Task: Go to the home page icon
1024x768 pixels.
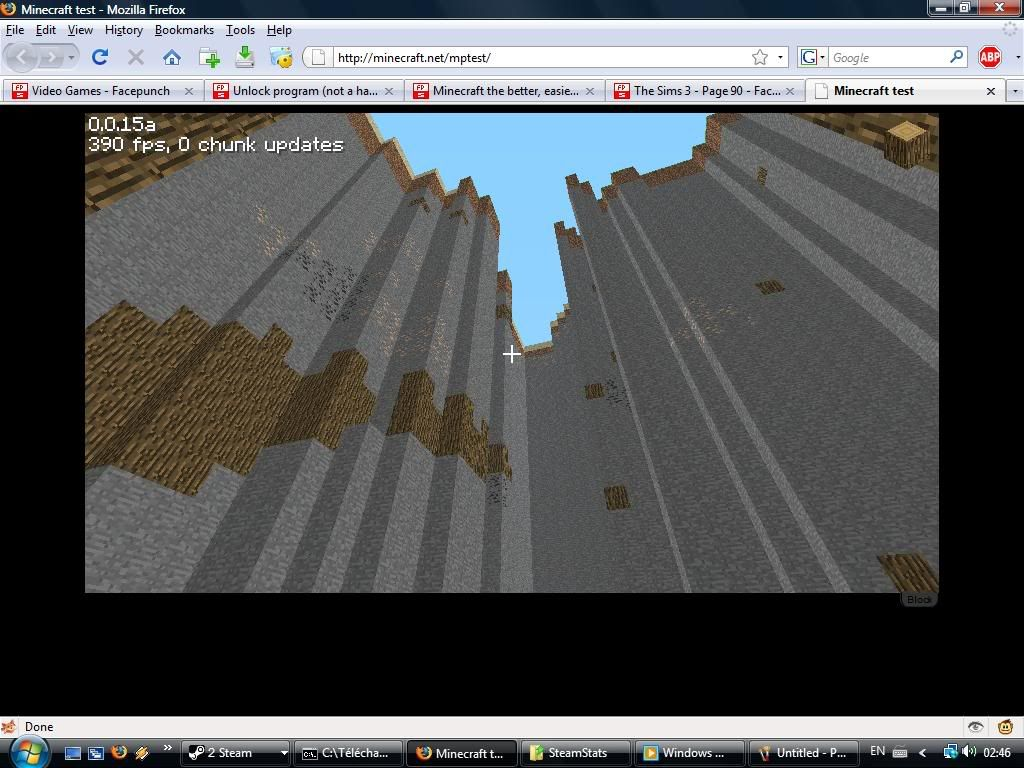Action: 172,57
